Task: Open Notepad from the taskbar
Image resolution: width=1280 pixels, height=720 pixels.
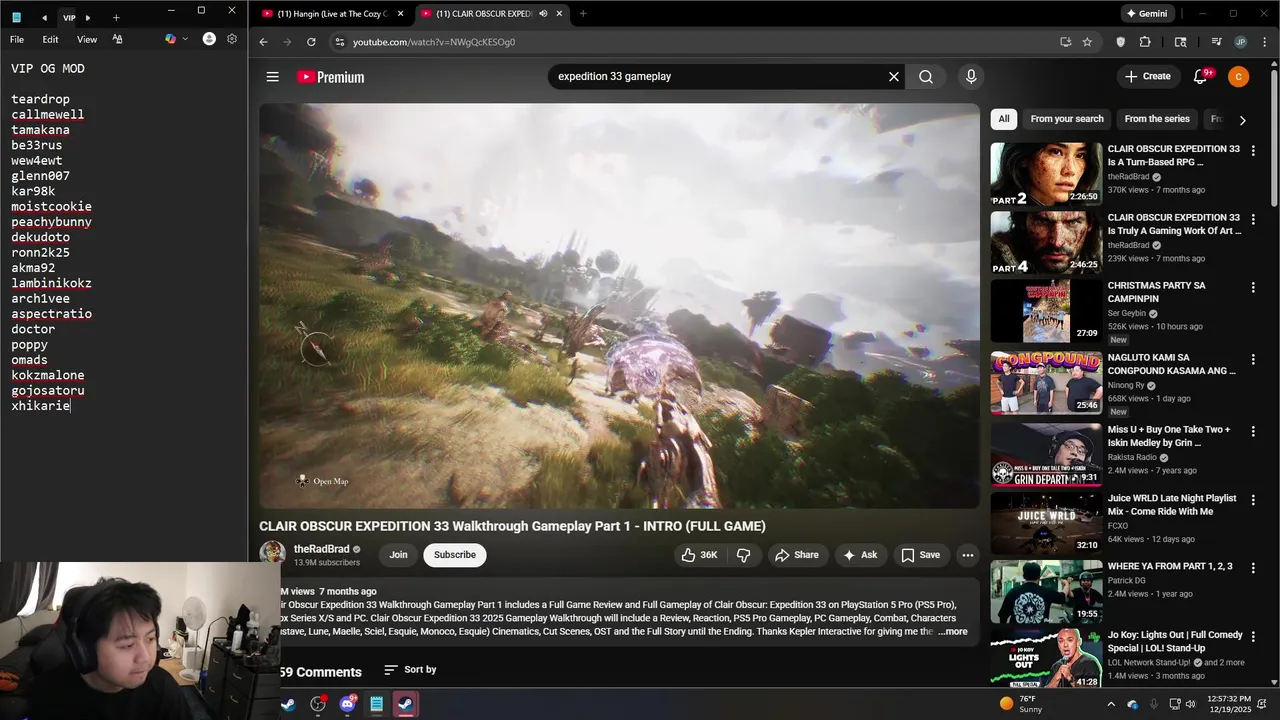Action: (376, 704)
